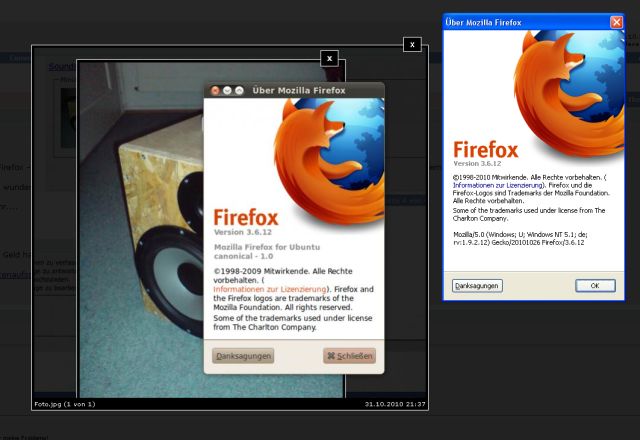The image size is (640, 440).
Task: Click the text 'Mozilla Firefox for Ubuntu'
Action: [x=267, y=247]
